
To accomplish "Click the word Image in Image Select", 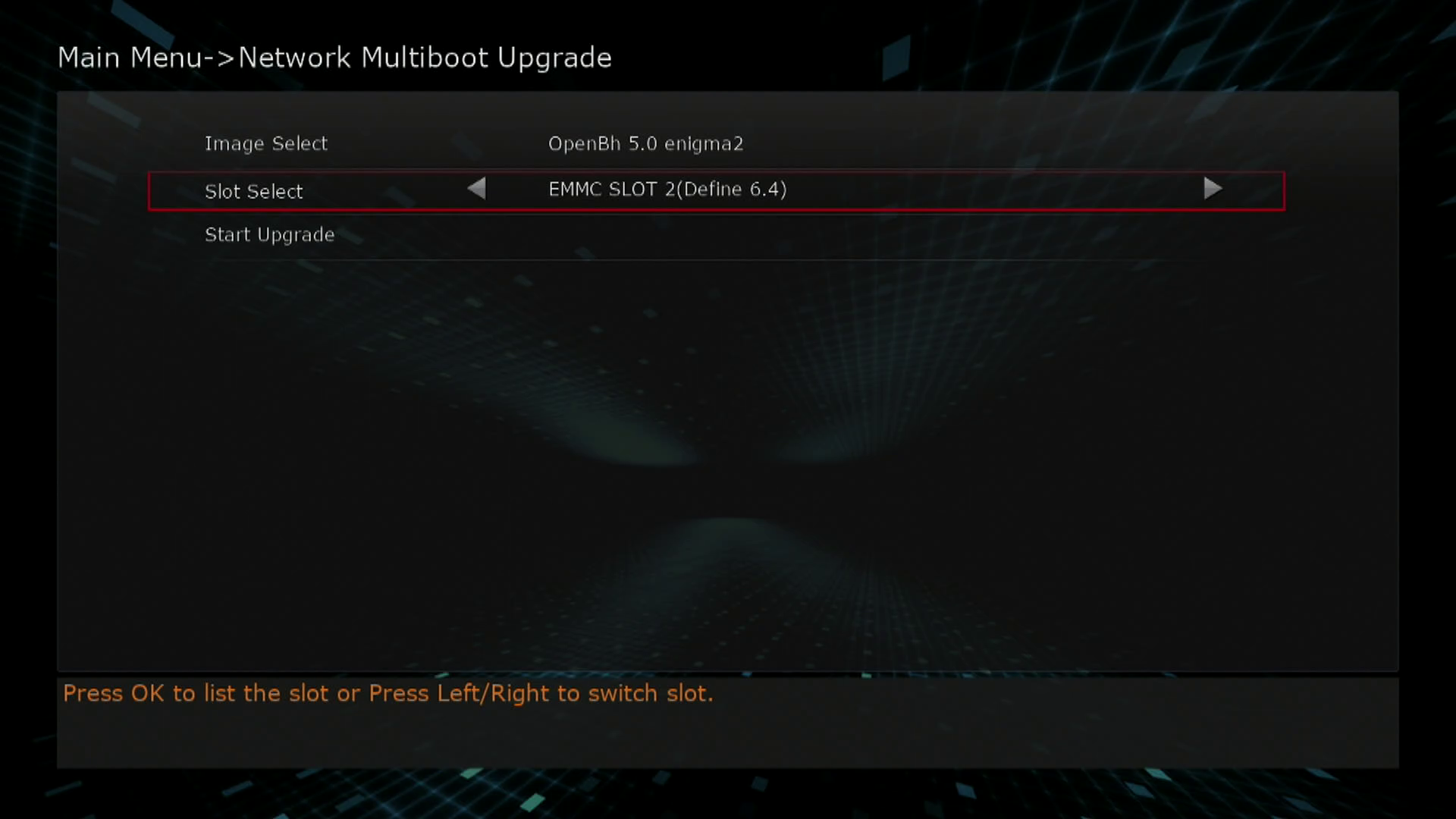I will coord(234,144).
